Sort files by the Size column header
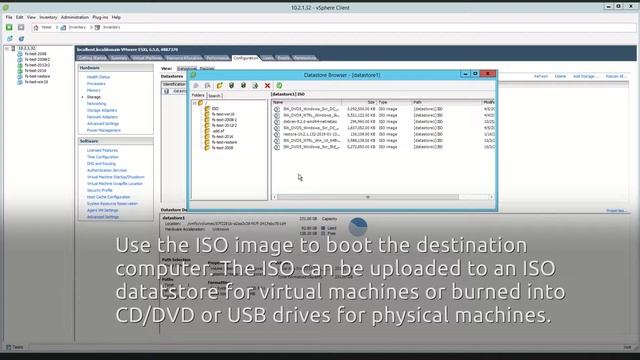This screenshot has height=360, width=640. point(359,102)
